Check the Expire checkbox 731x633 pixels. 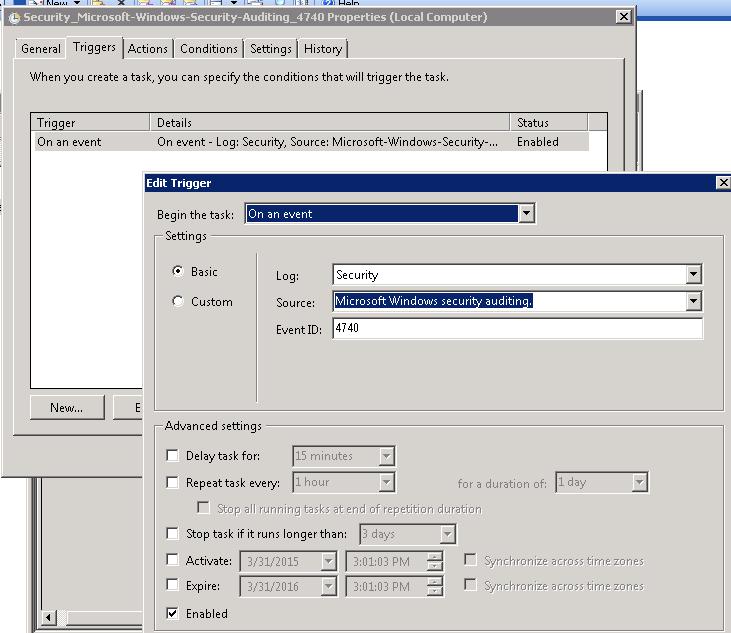click(173, 586)
